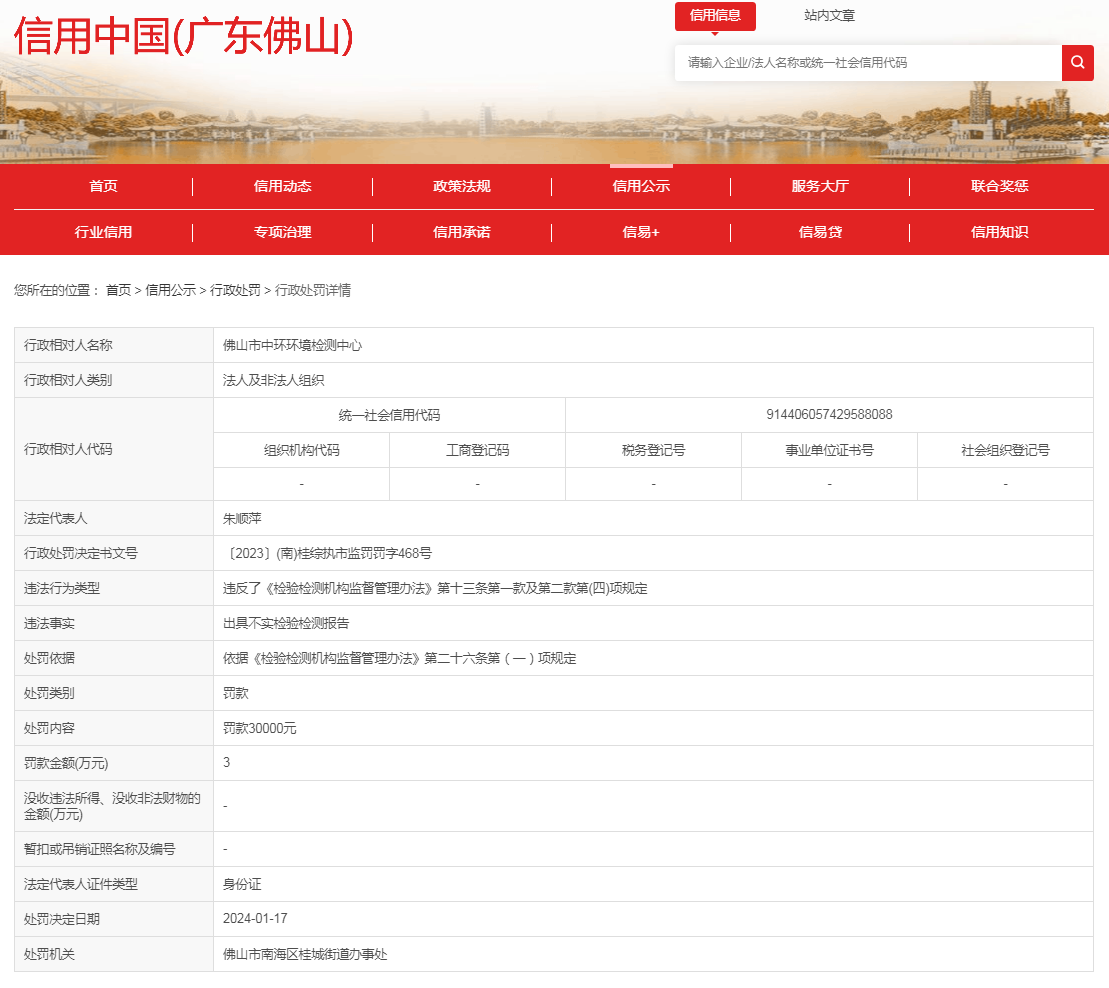Click the 联合奖惩 menu item

tap(999, 186)
